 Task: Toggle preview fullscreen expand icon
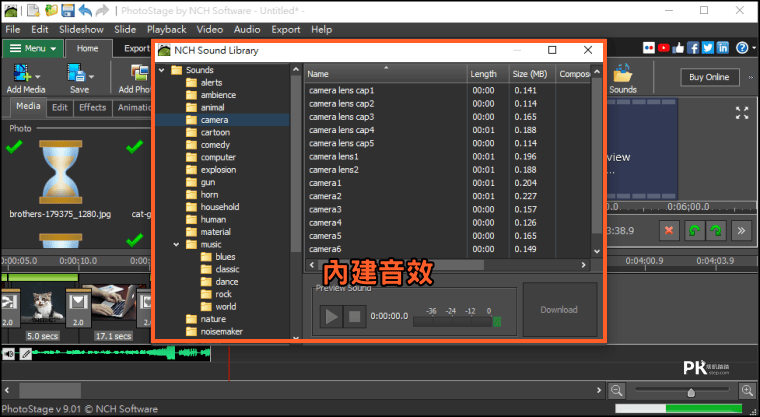coord(742,113)
